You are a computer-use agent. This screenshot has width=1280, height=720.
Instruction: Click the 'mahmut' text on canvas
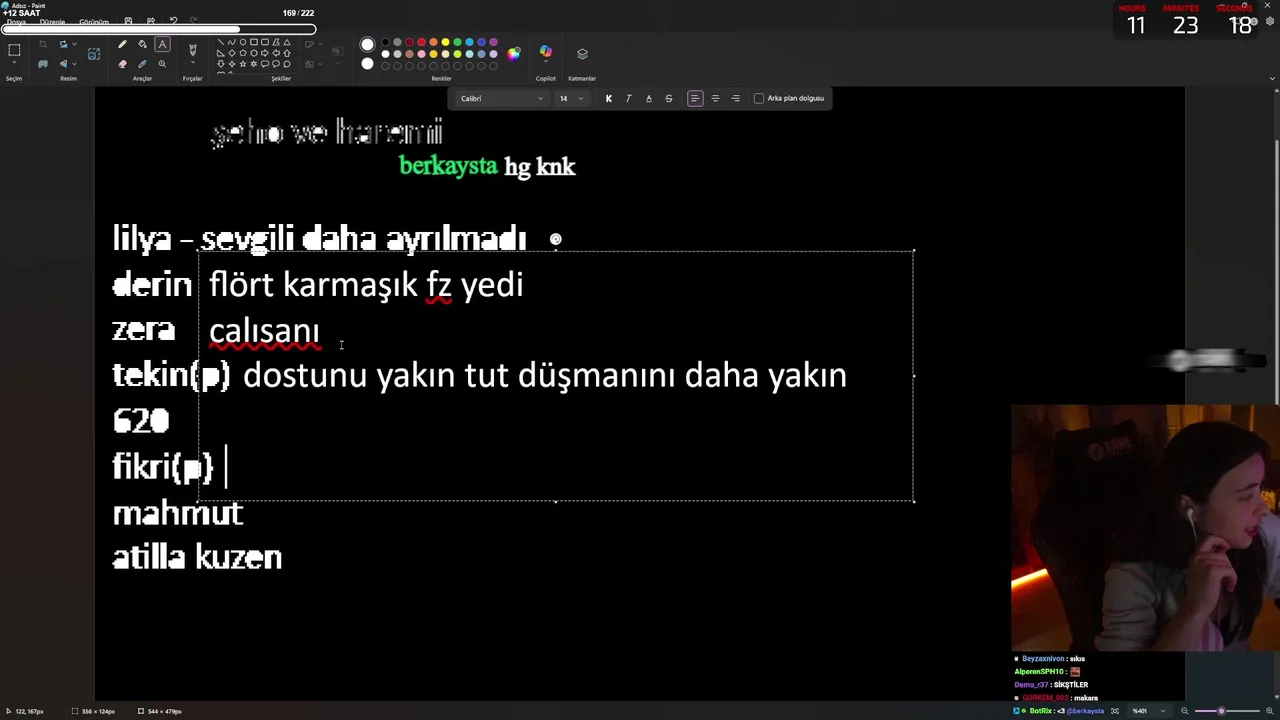(x=178, y=513)
